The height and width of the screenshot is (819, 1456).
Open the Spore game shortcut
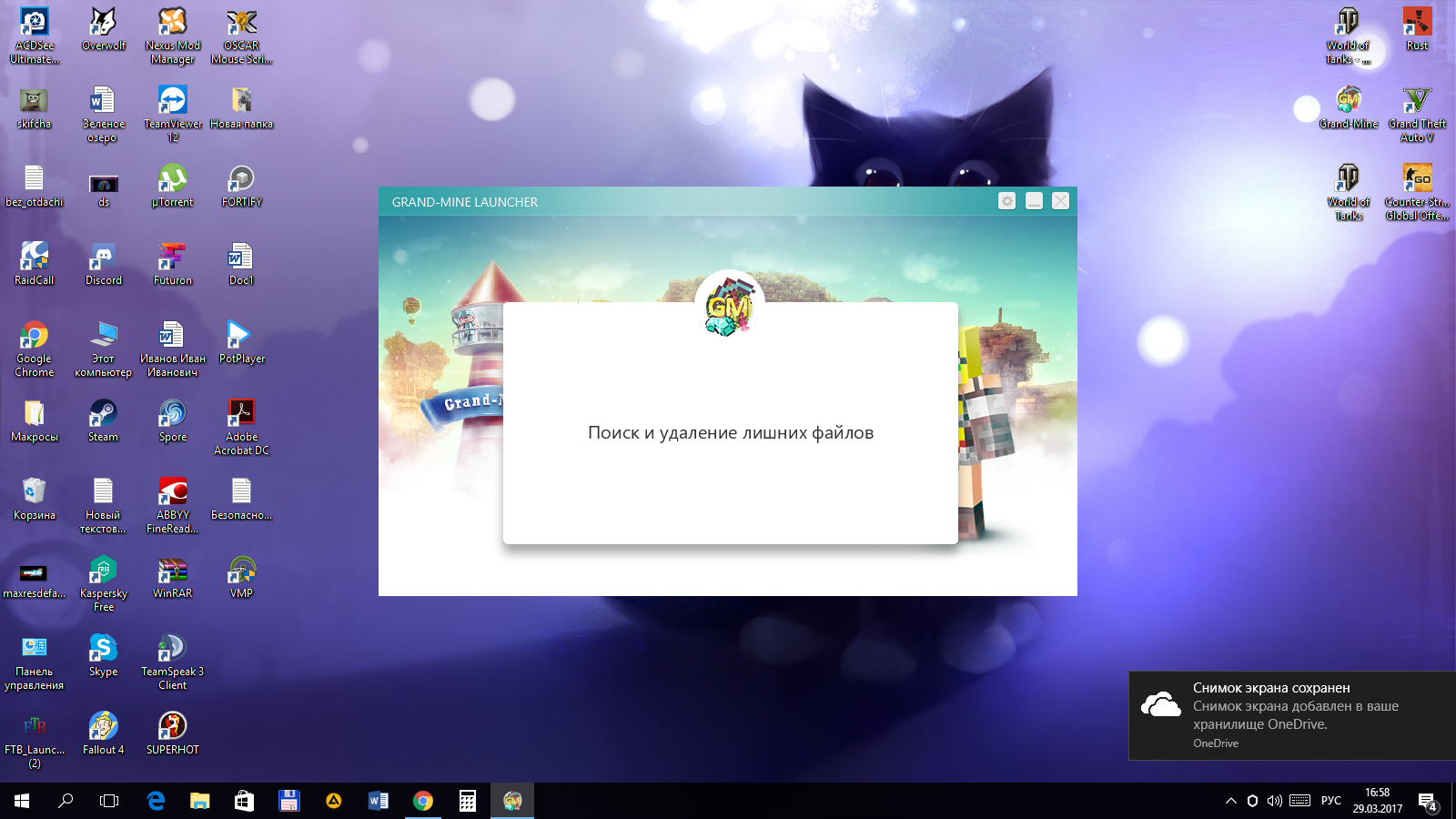173,420
